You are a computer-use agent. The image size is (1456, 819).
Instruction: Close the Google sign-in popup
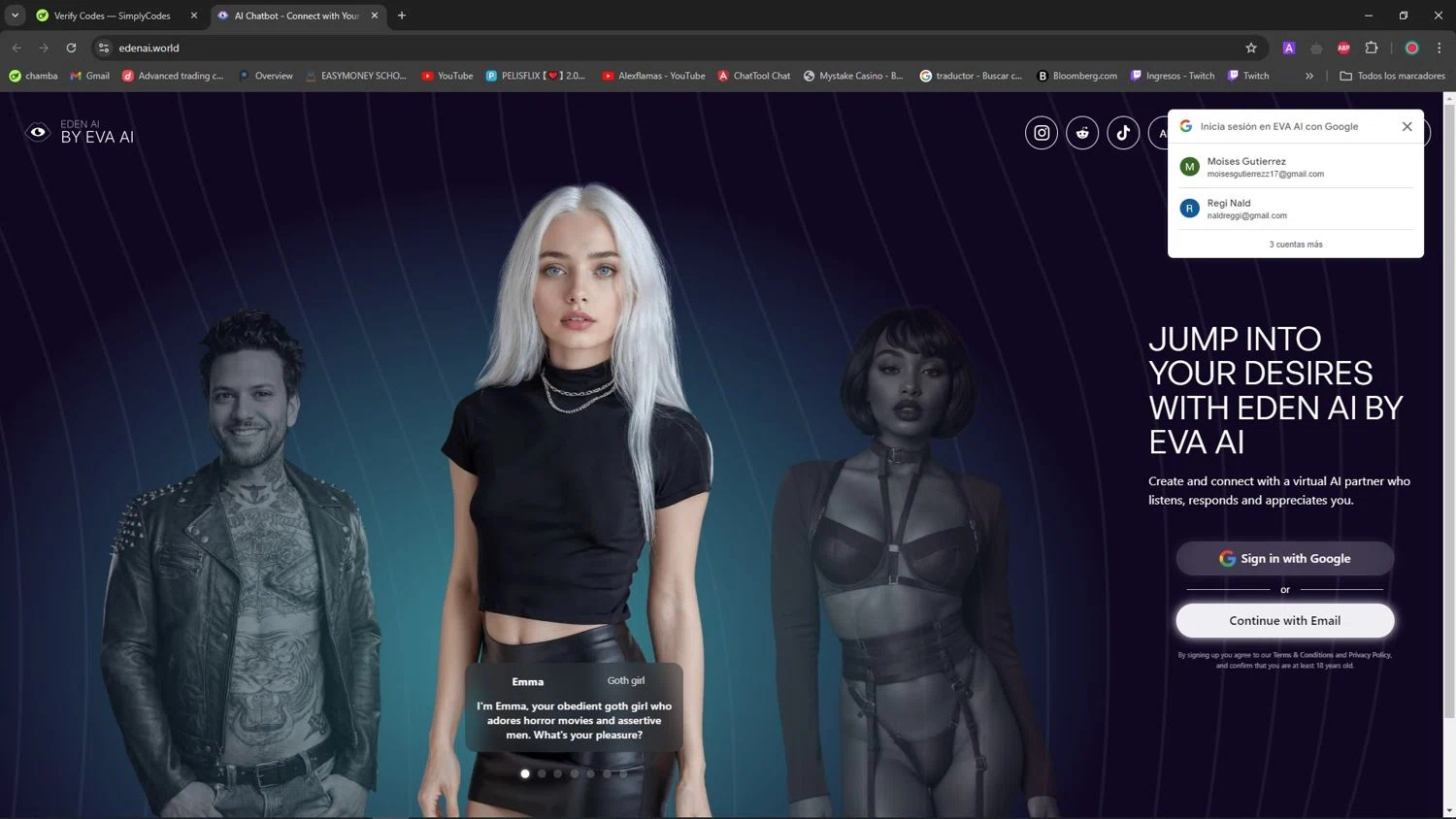coord(1406,126)
